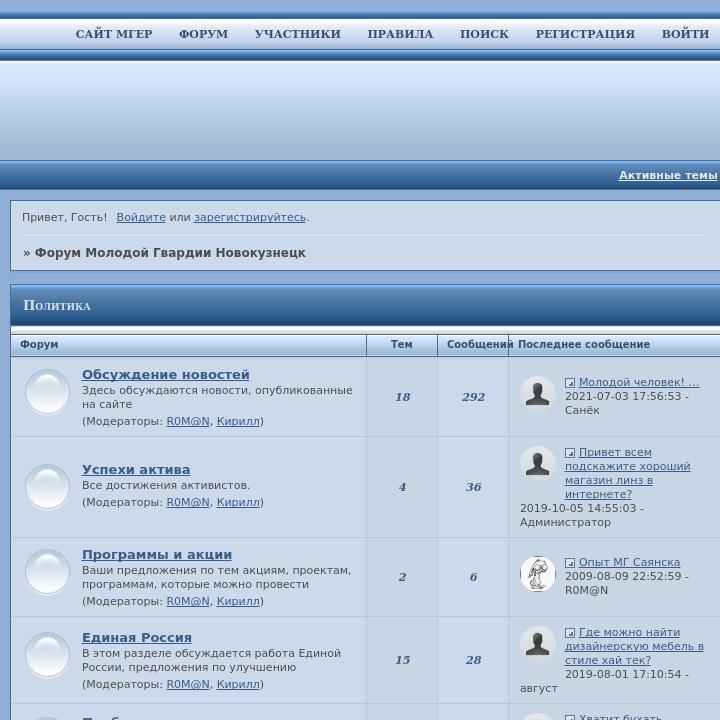Open the Единая Россия forum
This screenshot has width=720, height=720.
click(137, 638)
